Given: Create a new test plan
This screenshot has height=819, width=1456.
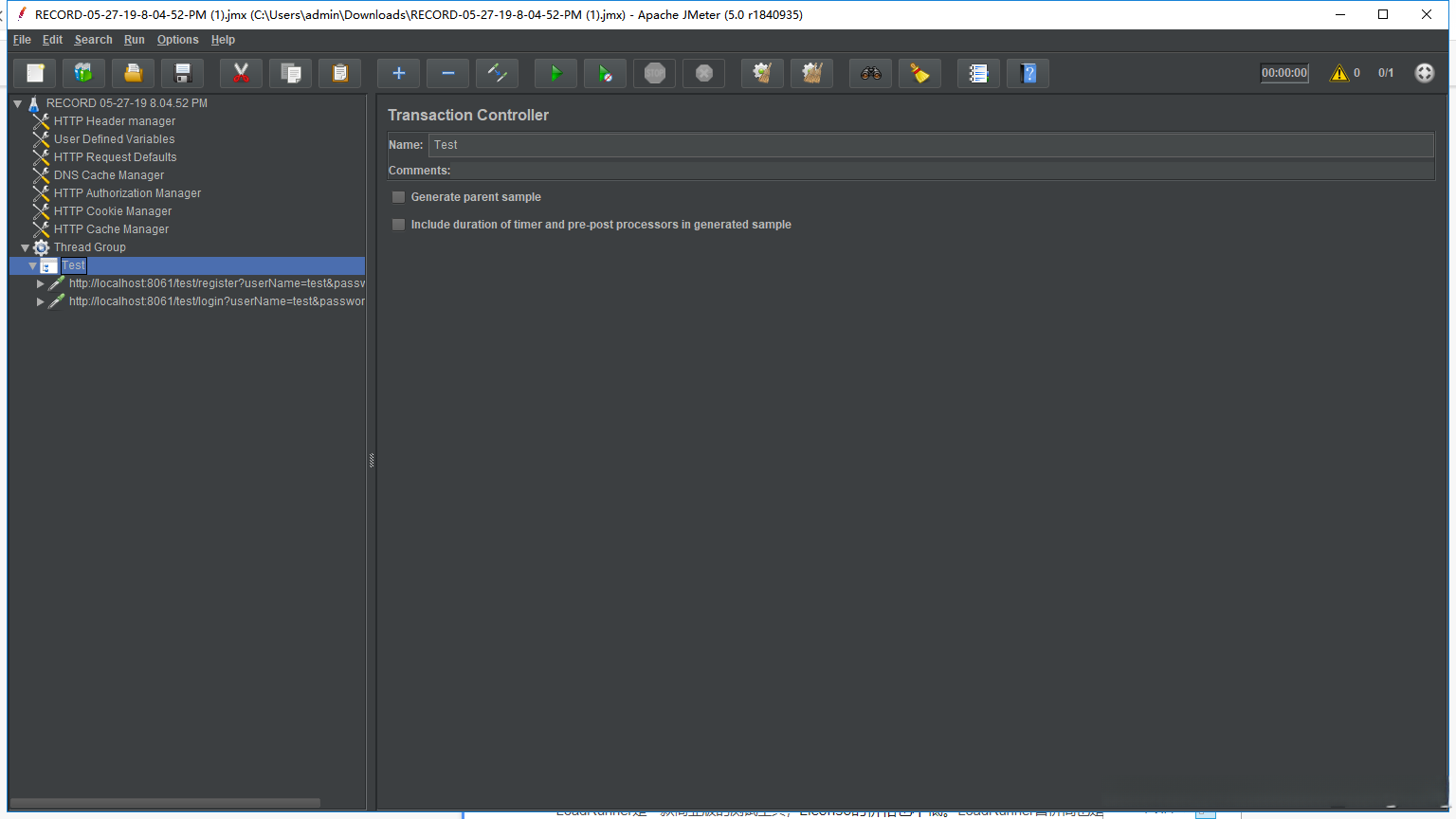Looking at the screenshot, I should [x=35, y=73].
